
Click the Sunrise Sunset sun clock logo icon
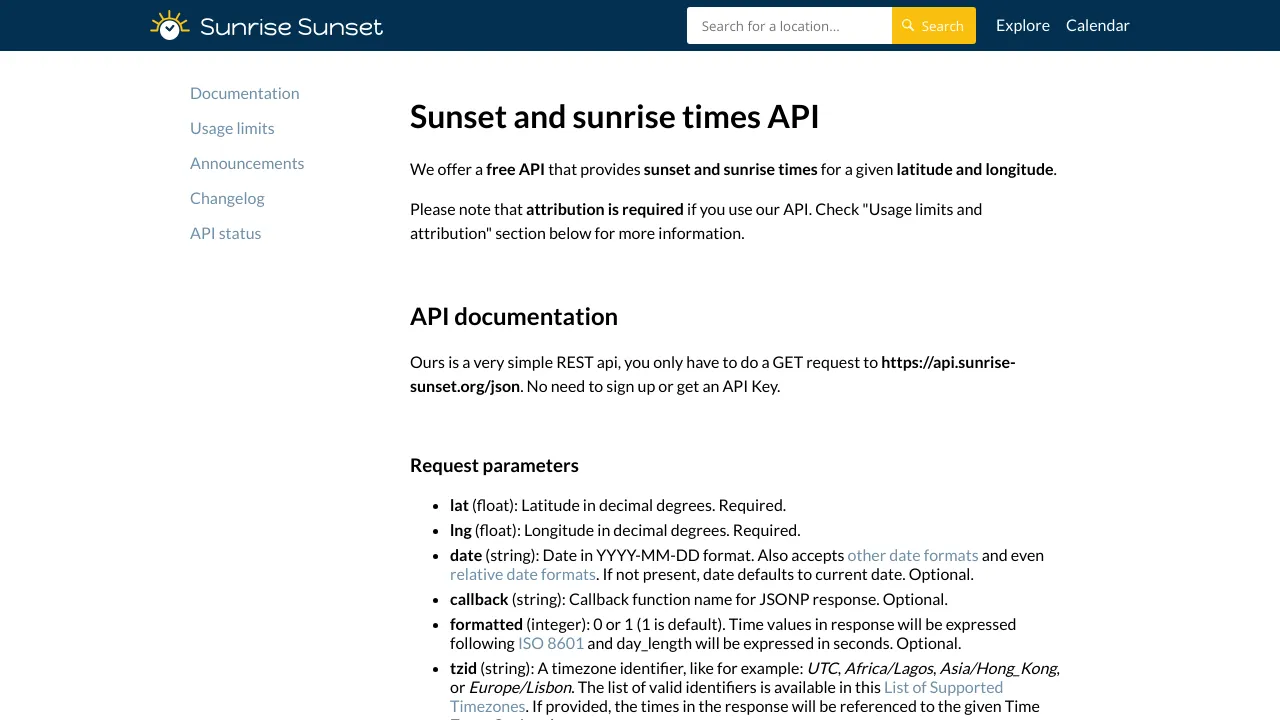coord(169,25)
